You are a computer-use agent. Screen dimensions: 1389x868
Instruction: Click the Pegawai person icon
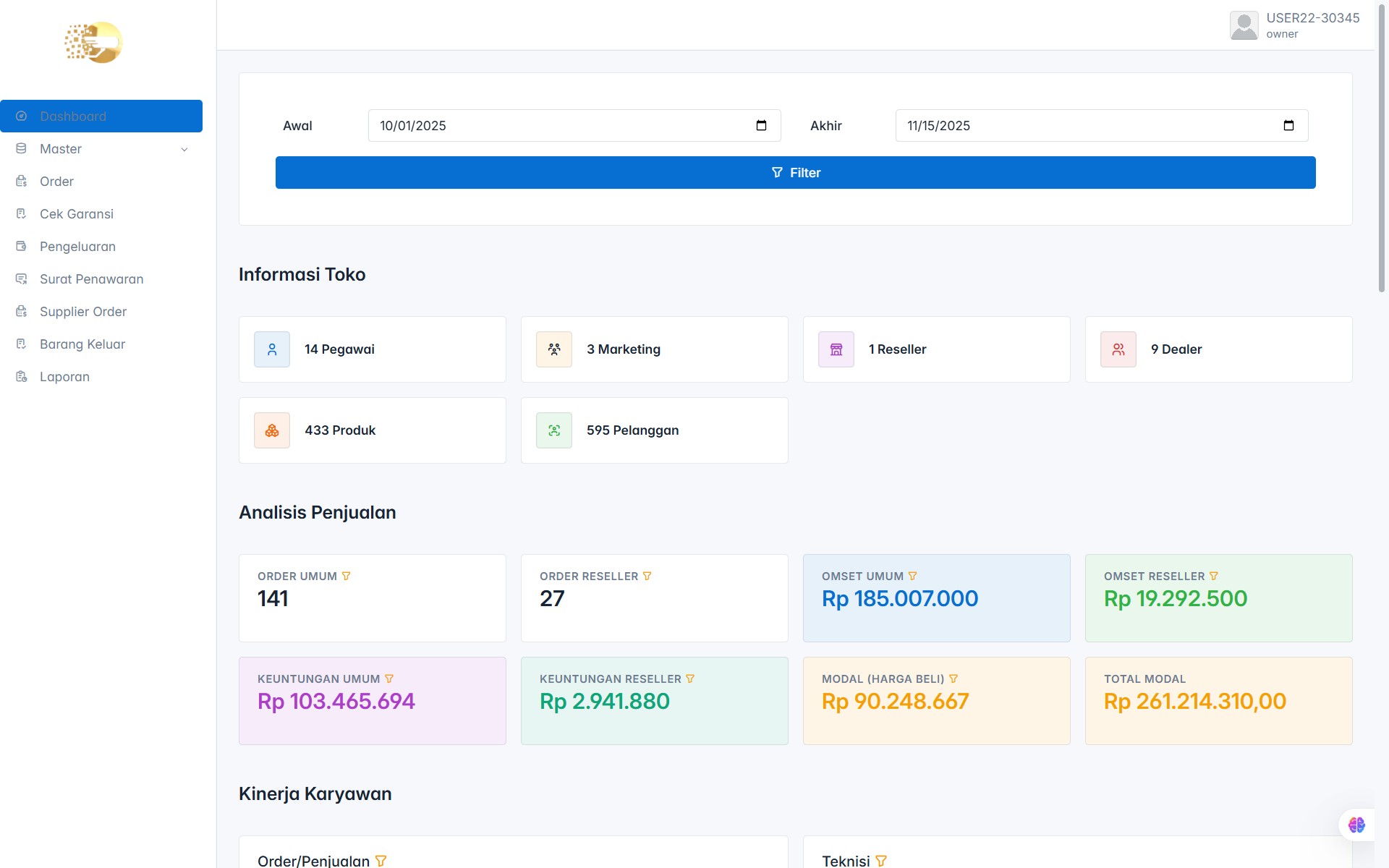272,349
